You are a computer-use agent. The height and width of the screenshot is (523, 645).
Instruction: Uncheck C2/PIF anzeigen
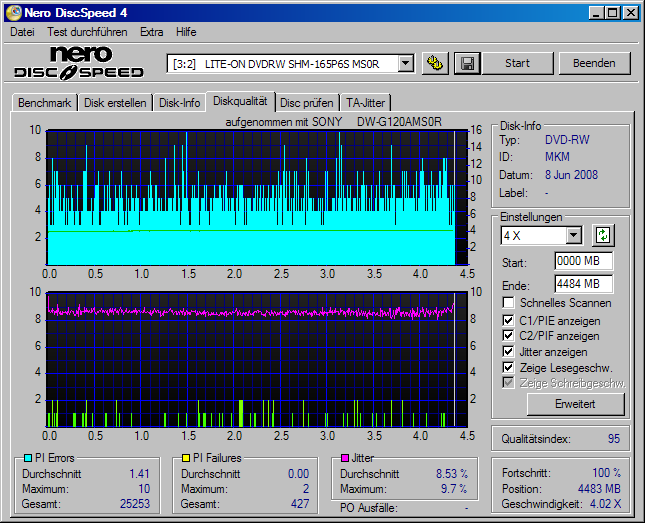click(508, 336)
